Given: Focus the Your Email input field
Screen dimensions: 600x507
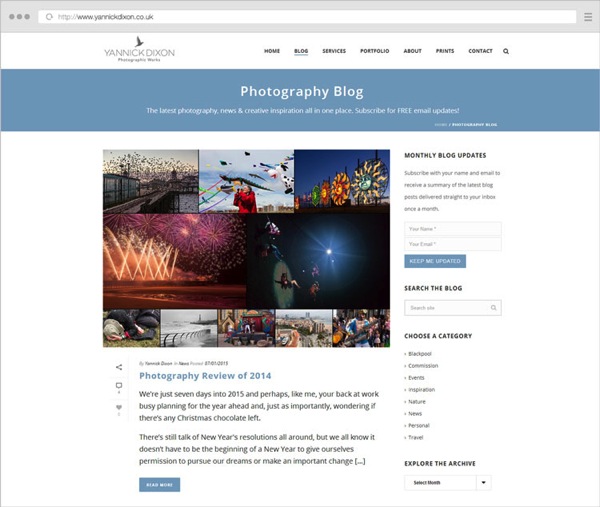Looking at the screenshot, I should [453, 244].
